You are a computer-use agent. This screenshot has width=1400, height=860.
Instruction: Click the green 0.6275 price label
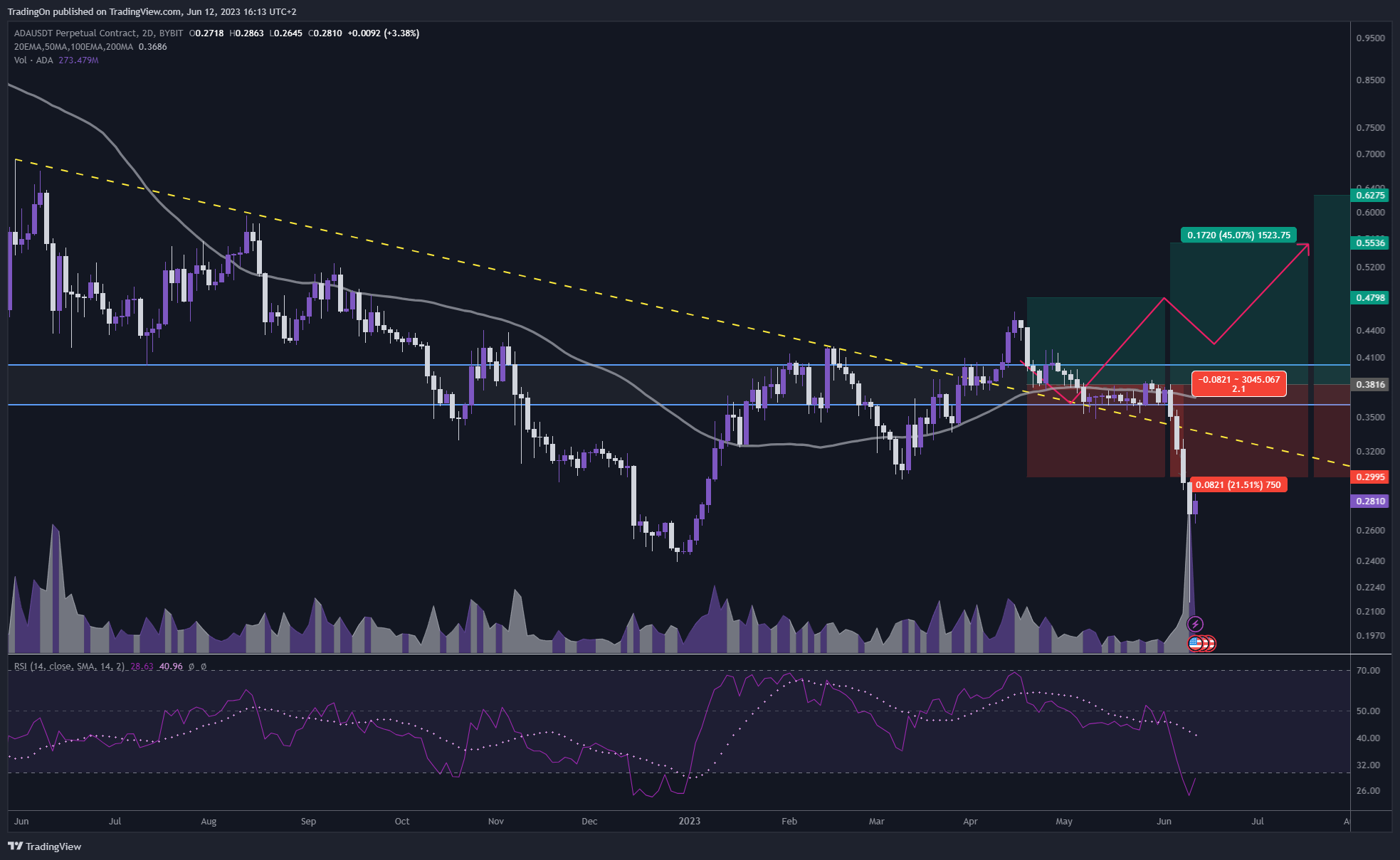pos(1370,195)
